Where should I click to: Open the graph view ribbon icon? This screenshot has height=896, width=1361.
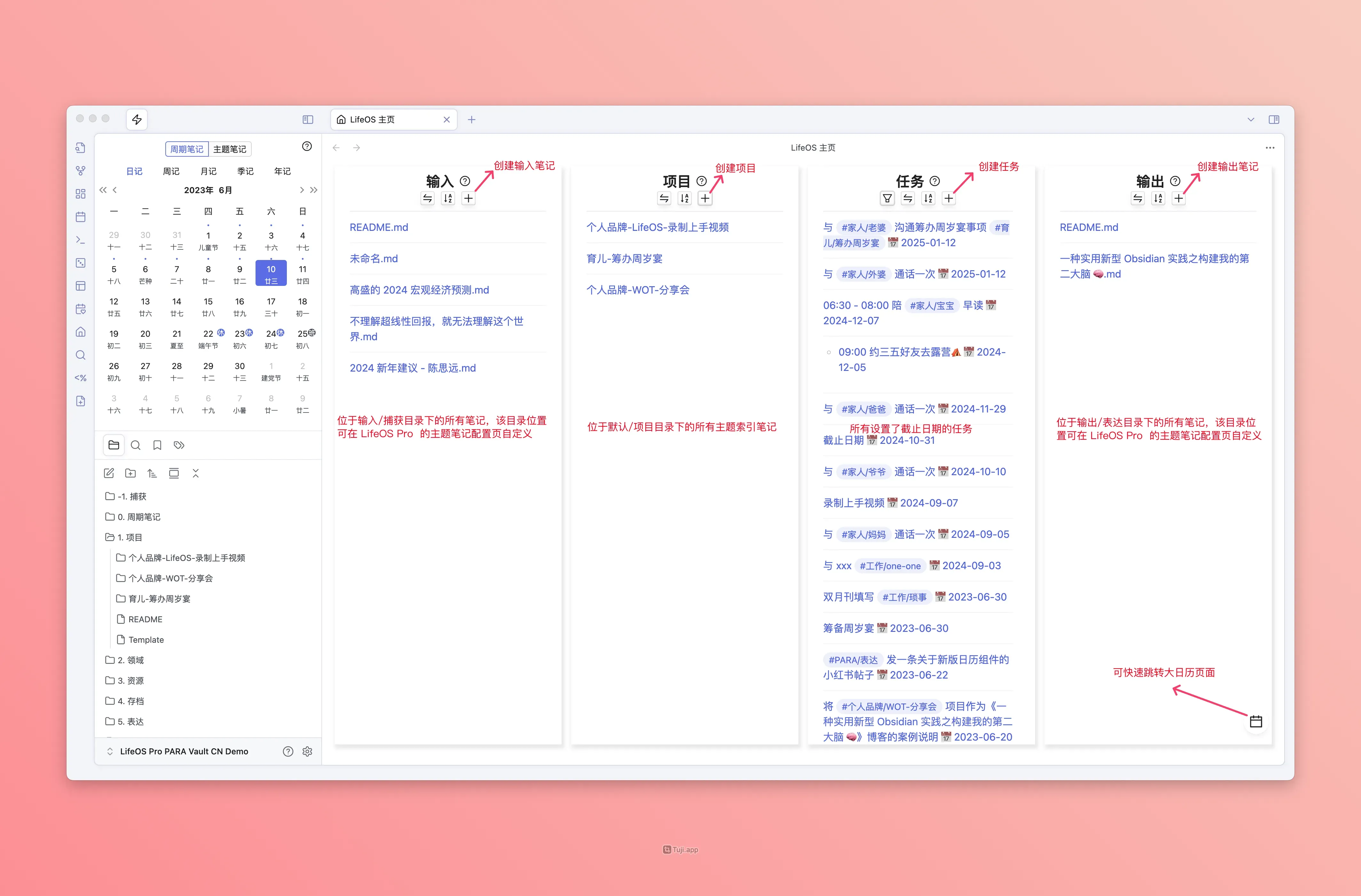(x=81, y=171)
